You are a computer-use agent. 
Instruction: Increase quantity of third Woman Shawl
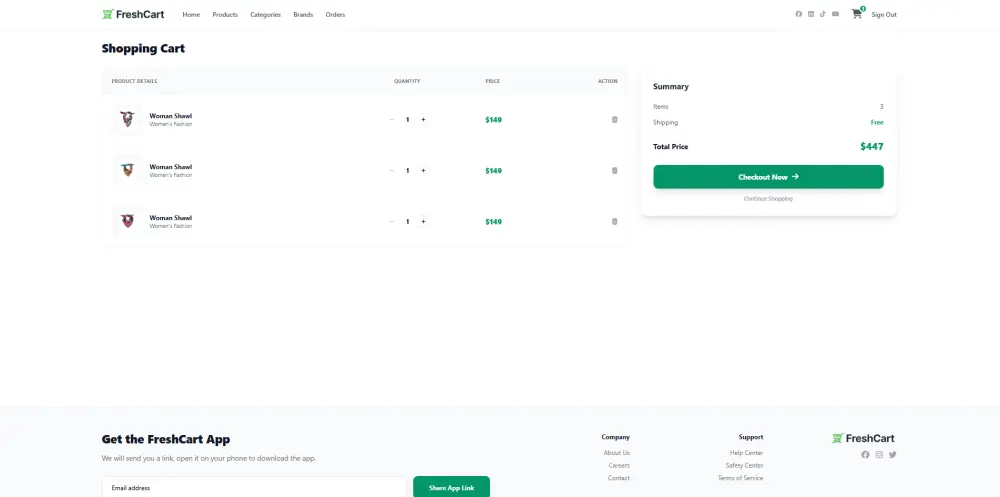pyautogui.click(x=423, y=221)
